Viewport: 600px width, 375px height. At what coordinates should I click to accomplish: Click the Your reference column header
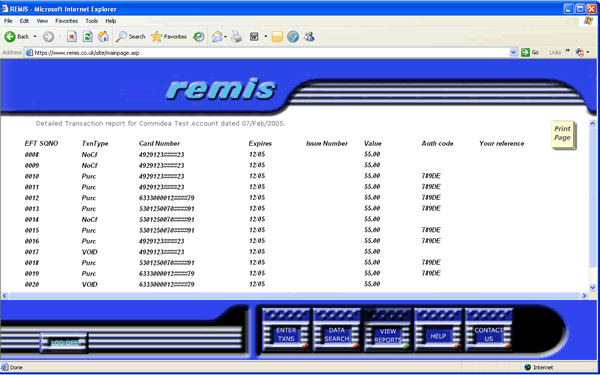pyautogui.click(x=502, y=144)
